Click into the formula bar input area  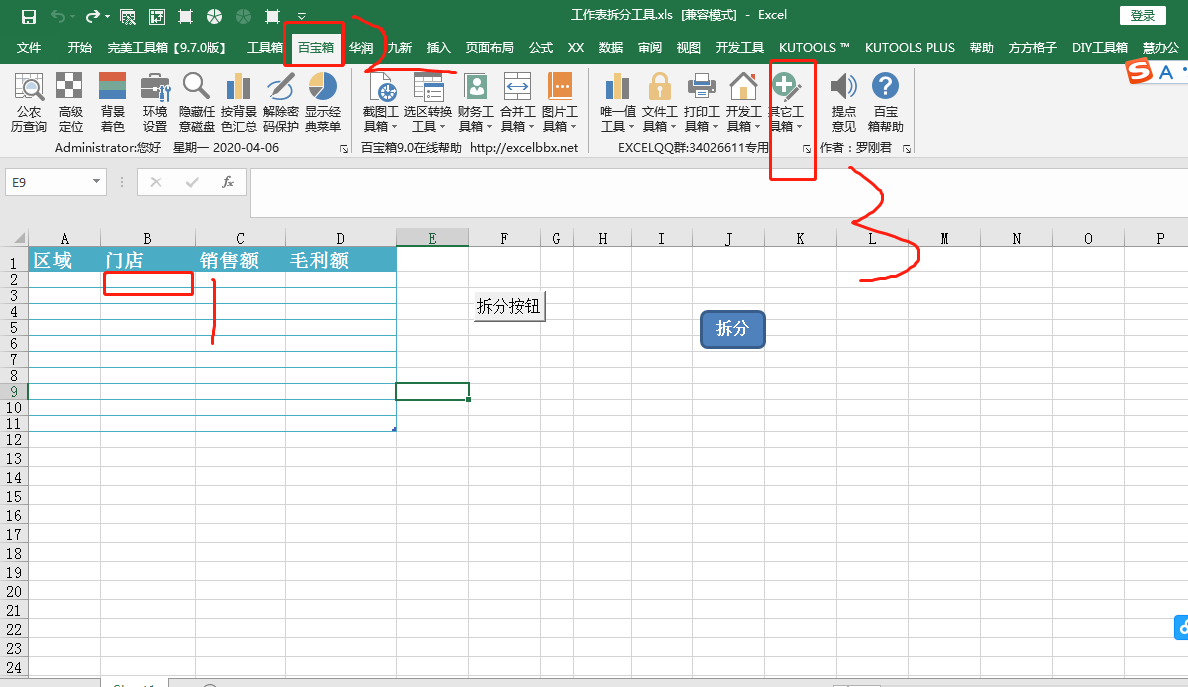click(718, 192)
